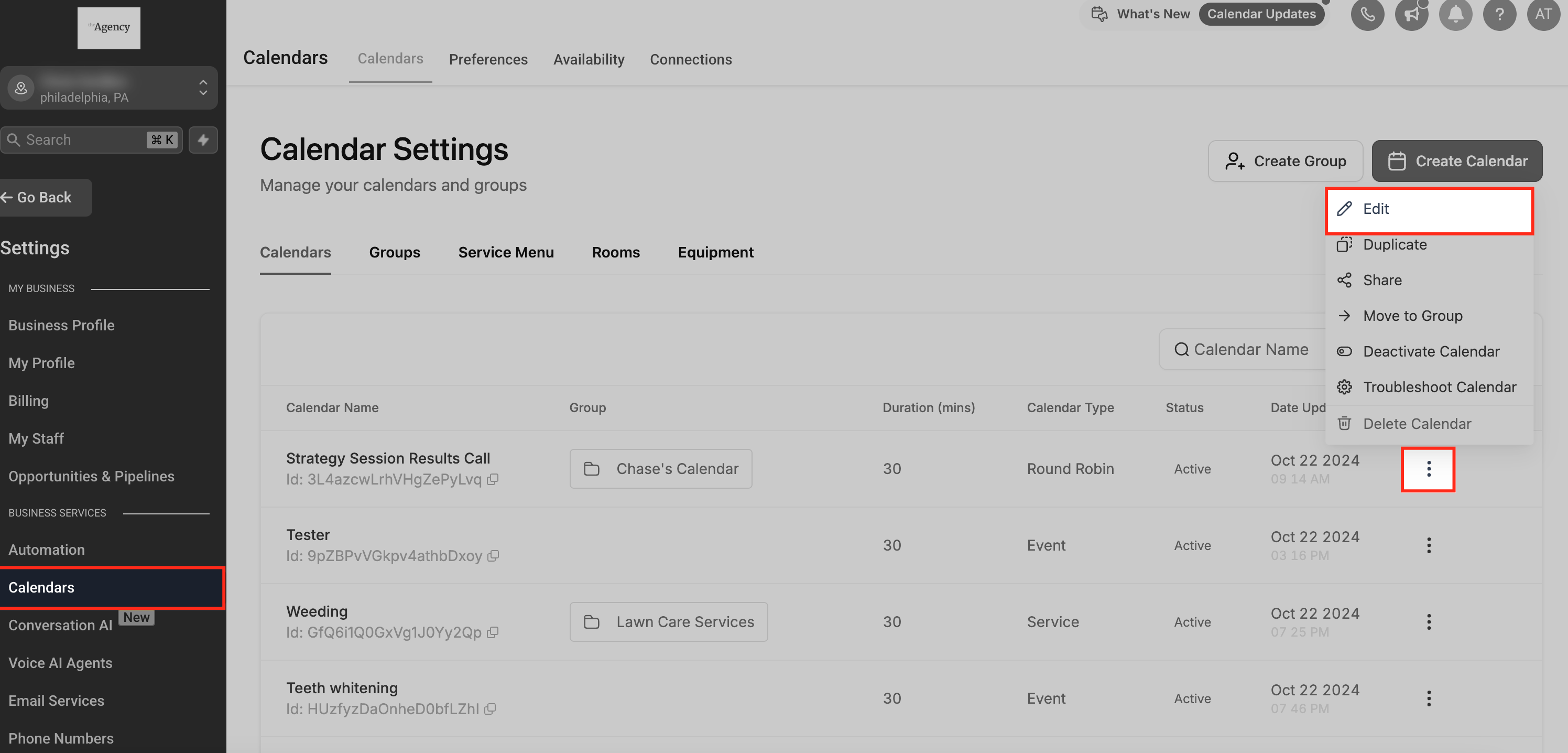Image resolution: width=1568 pixels, height=753 pixels.
Task: Open the notifications bell icon
Action: click(1455, 14)
